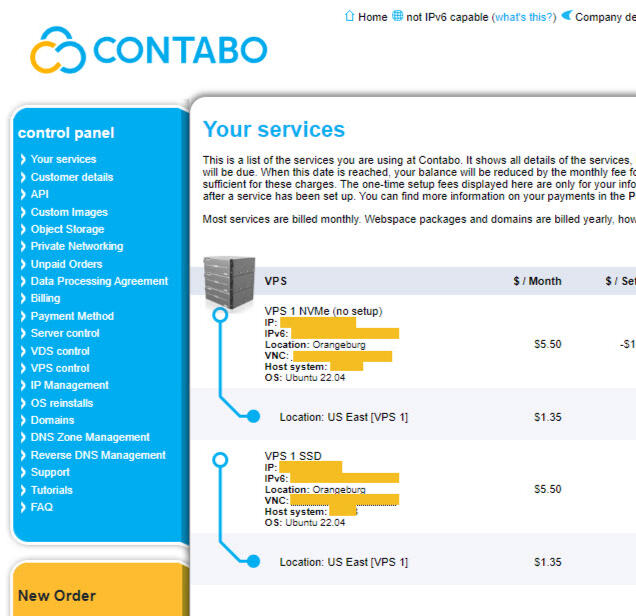Image resolution: width=636 pixels, height=616 pixels.
Task: Click the Contabo cloud logo
Action: click(x=58, y=49)
